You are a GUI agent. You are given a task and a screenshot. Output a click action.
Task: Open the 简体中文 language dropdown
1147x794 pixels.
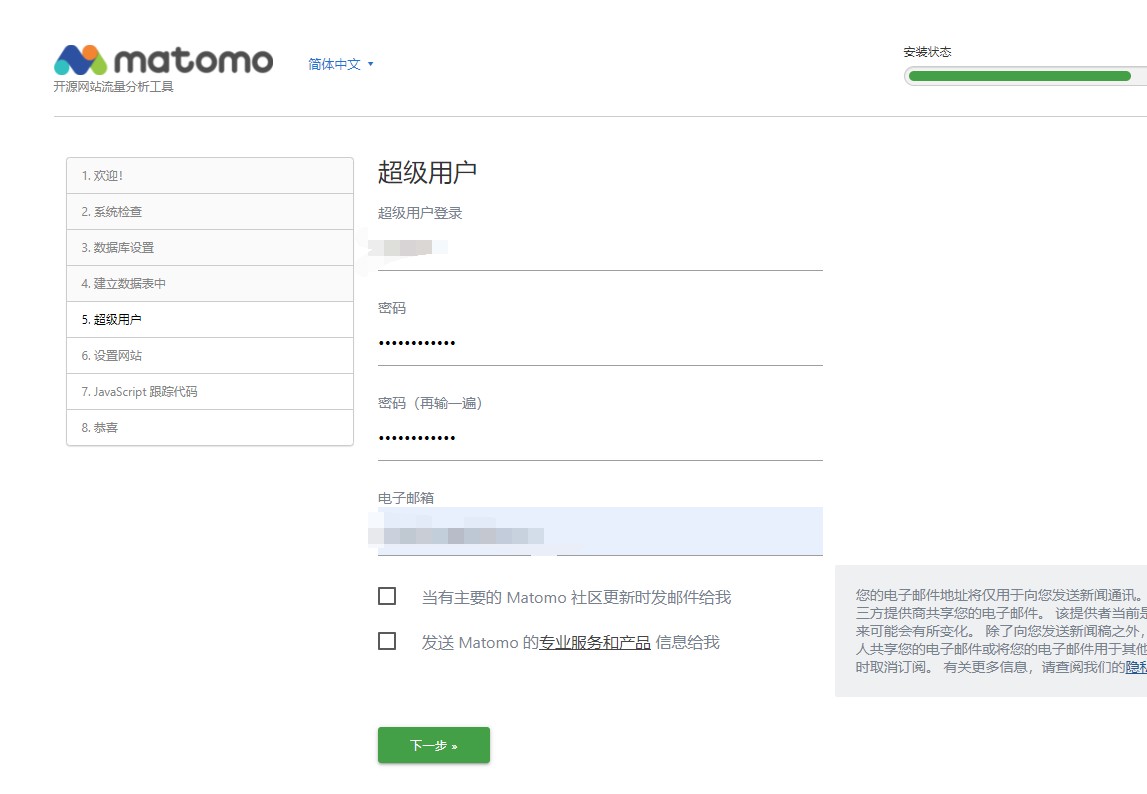click(340, 64)
